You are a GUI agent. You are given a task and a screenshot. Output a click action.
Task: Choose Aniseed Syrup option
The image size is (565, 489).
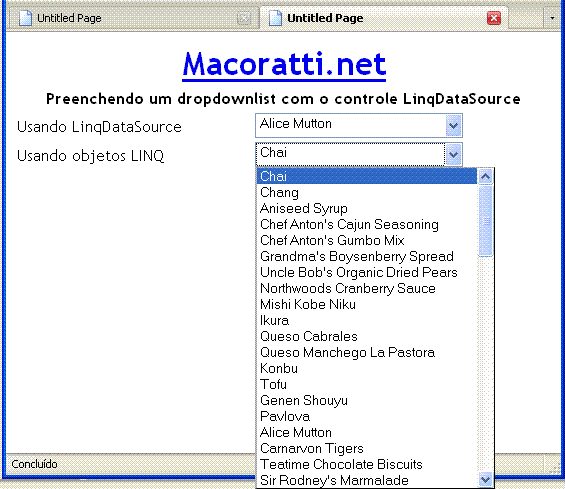367,209
